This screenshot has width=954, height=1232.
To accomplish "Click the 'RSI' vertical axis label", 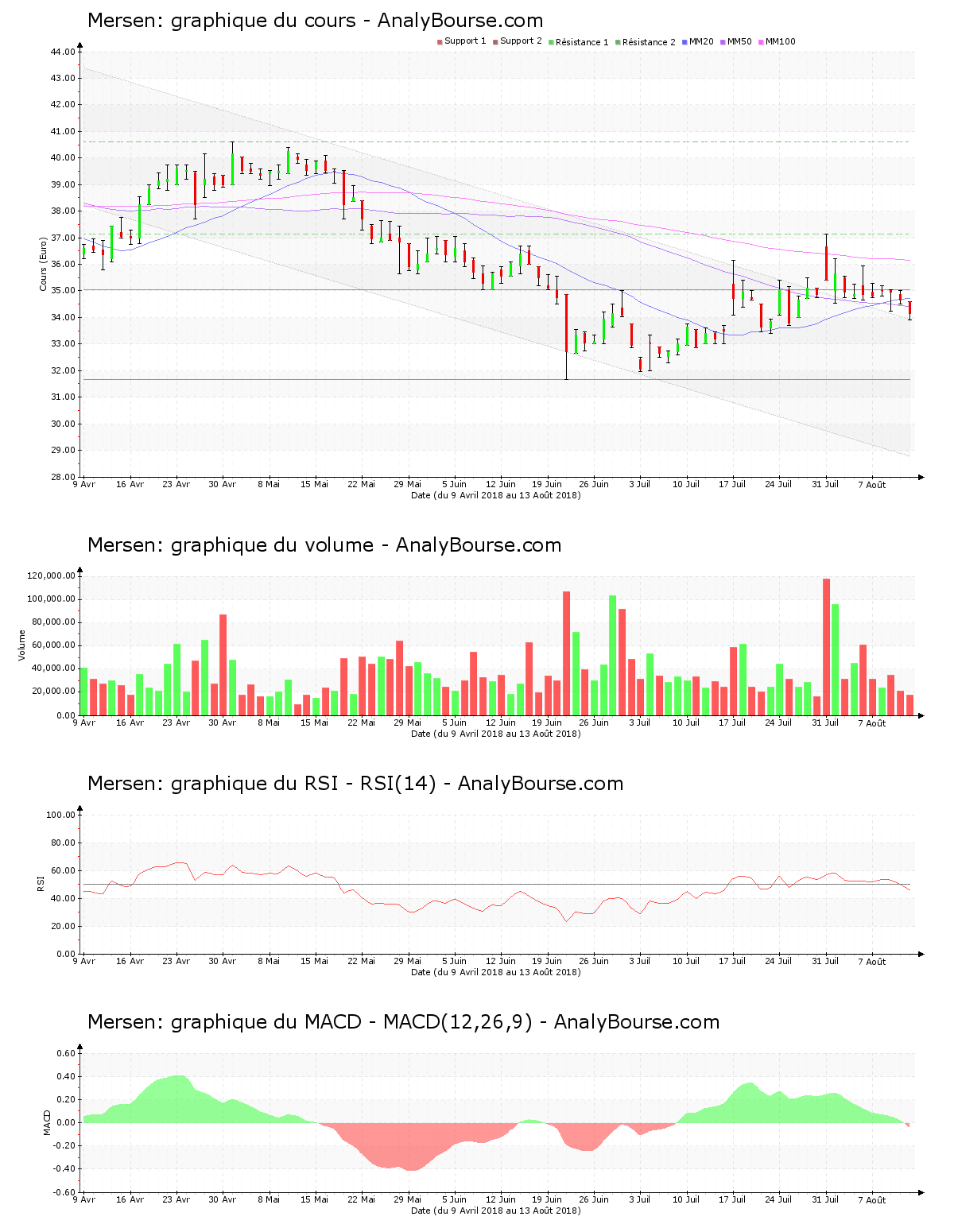I will pyautogui.click(x=41, y=883).
